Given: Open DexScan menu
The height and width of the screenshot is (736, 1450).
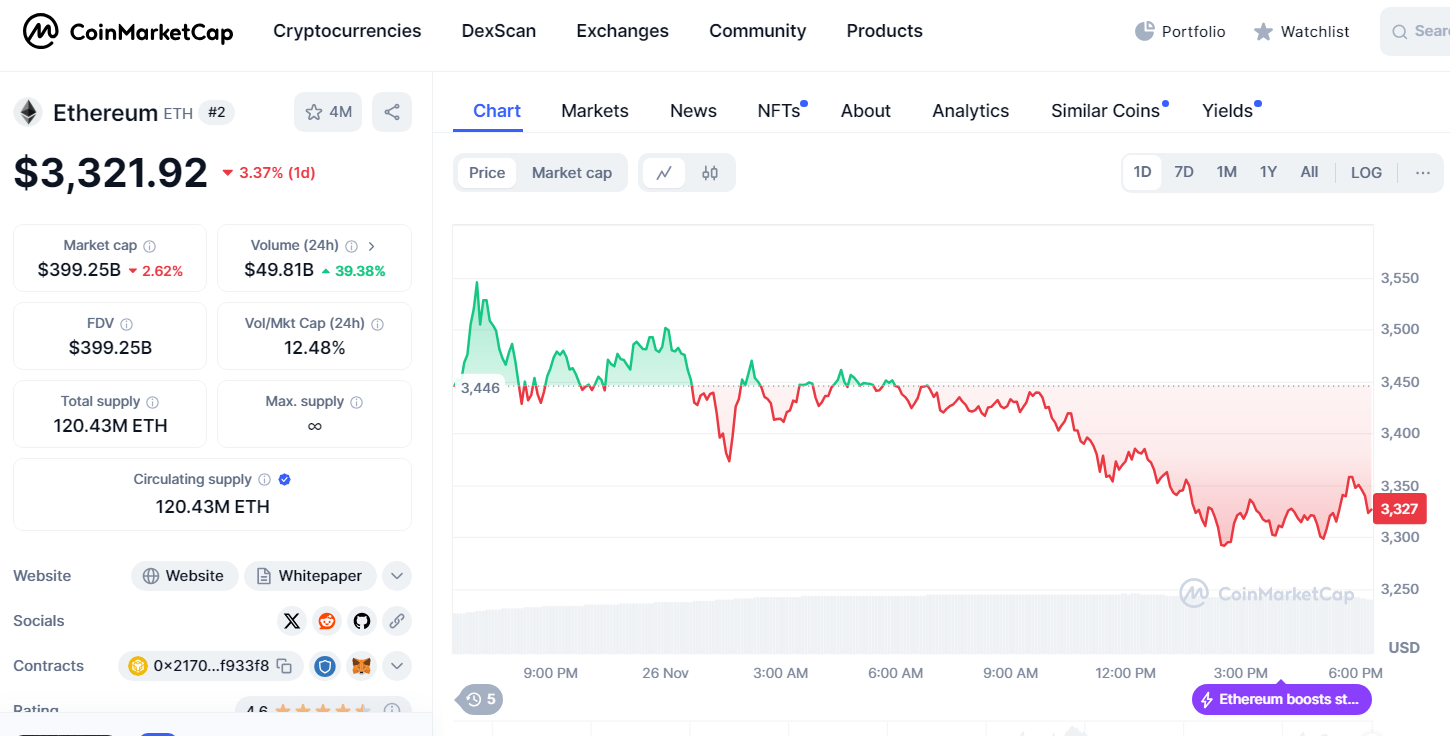Looking at the screenshot, I should pyautogui.click(x=499, y=31).
